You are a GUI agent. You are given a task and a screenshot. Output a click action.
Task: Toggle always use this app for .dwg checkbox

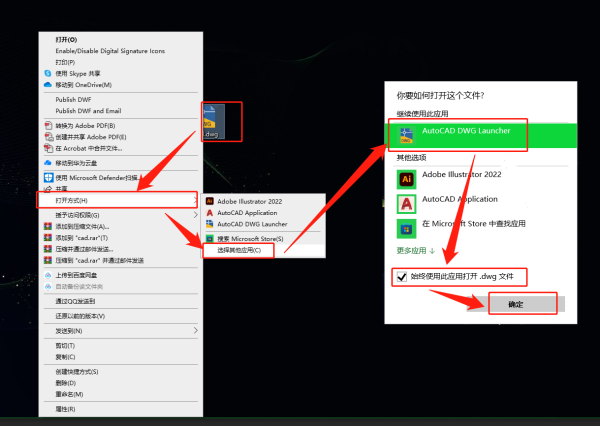point(401,276)
